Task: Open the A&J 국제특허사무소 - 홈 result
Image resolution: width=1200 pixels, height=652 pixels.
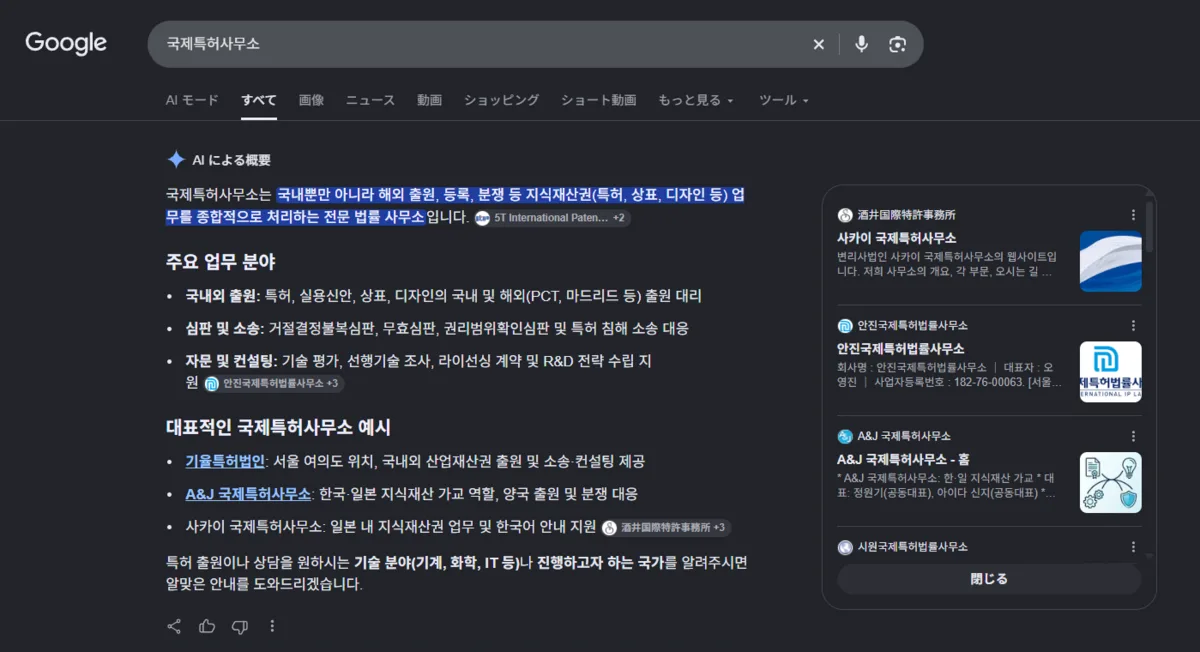Action: pos(904,459)
